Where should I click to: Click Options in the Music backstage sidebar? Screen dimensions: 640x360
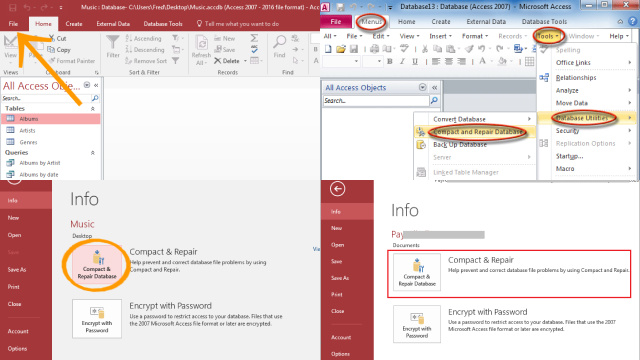[17, 349]
